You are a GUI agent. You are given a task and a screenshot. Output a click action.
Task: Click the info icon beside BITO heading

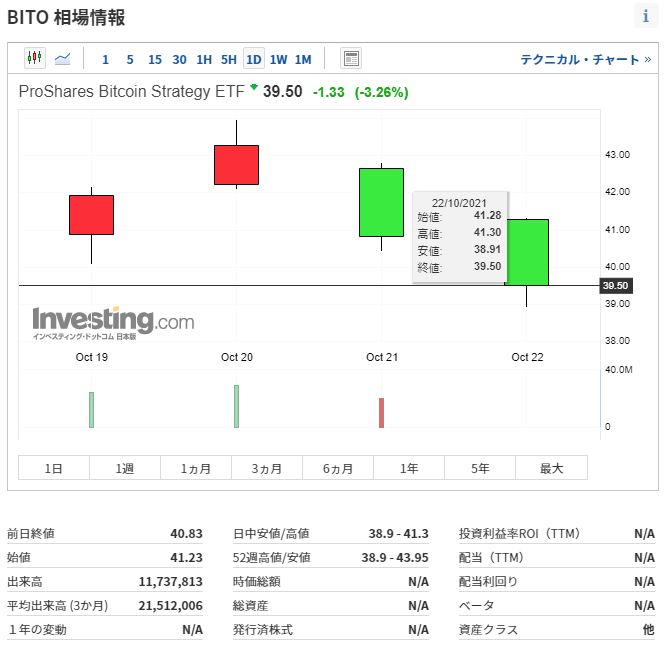click(x=646, y=16)
